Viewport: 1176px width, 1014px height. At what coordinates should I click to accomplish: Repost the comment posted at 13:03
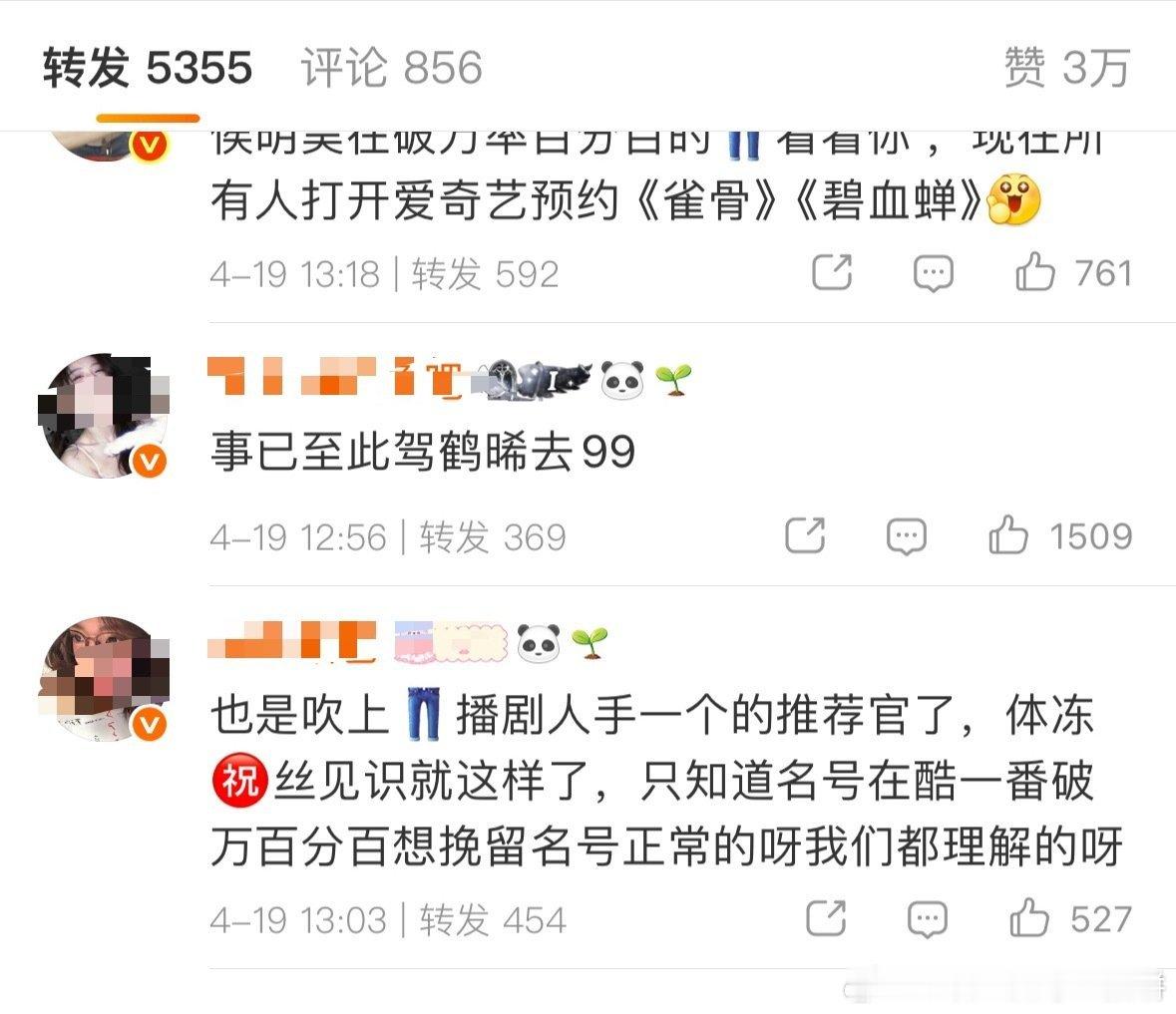[826, 918]
